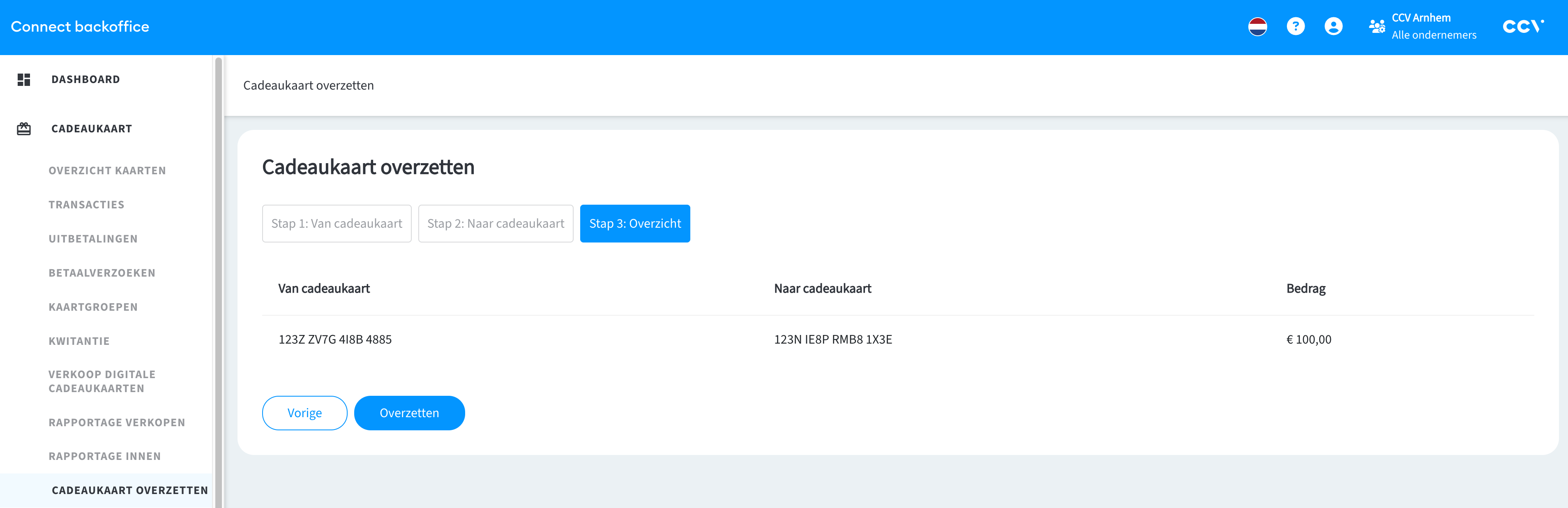Open the help question mark icon
The width and height of the screenshot is (1568, 508).
(1295, 27)
